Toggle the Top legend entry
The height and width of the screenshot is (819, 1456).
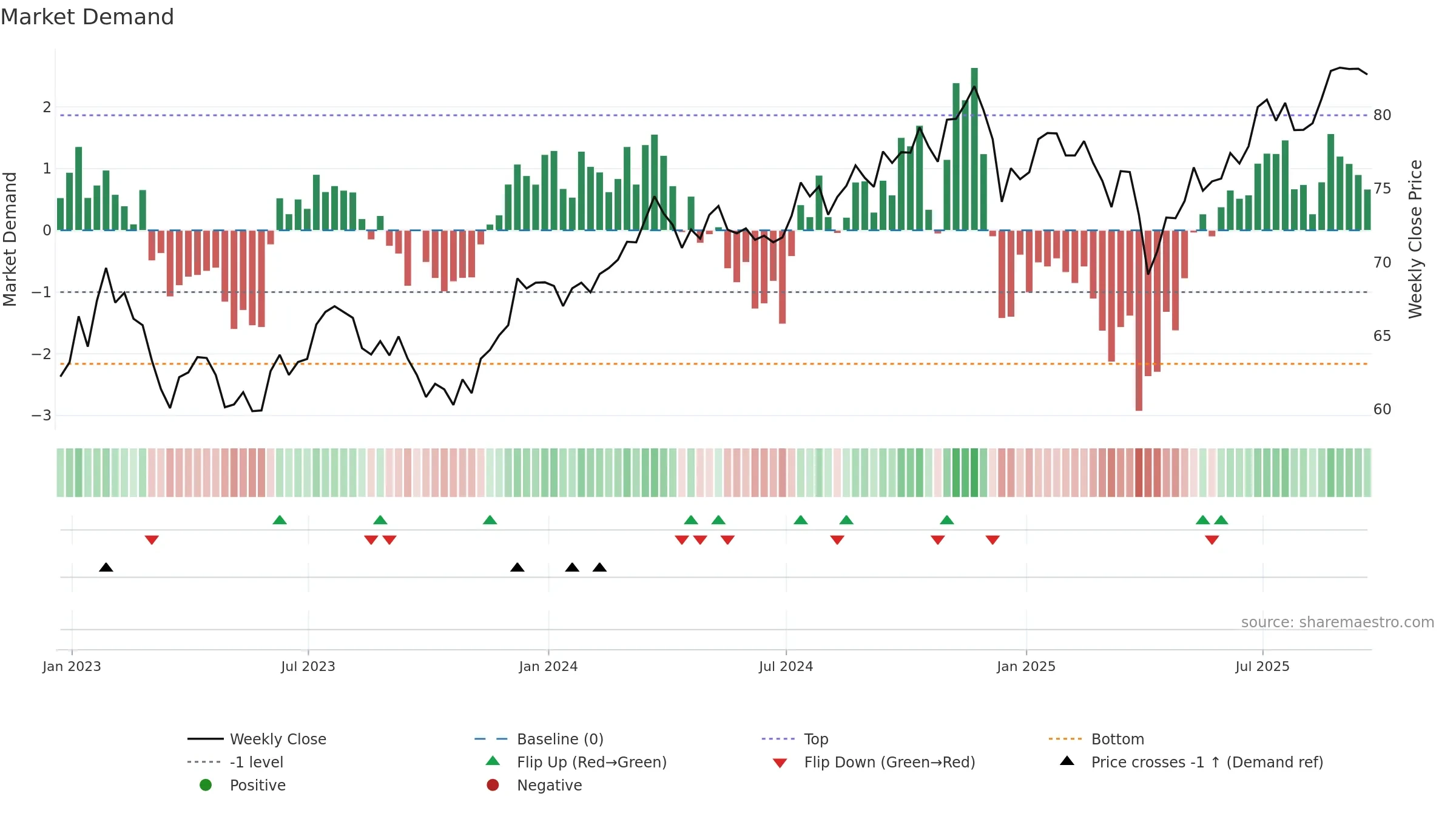(795, 739)
